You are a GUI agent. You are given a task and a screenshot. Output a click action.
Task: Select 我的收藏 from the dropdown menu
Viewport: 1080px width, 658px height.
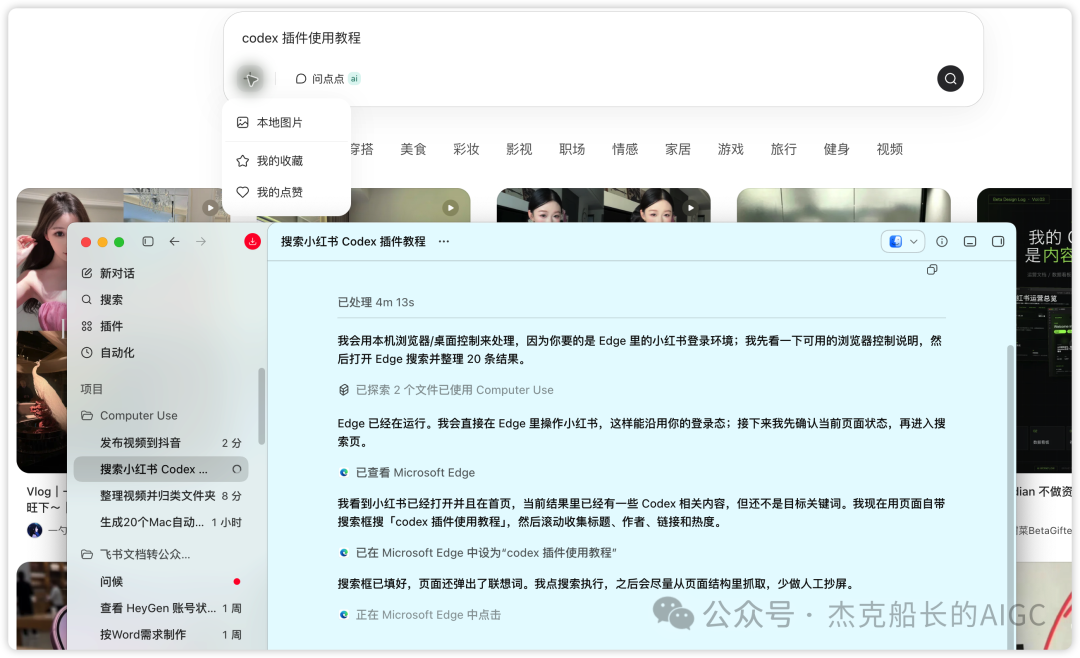(287, 161)
